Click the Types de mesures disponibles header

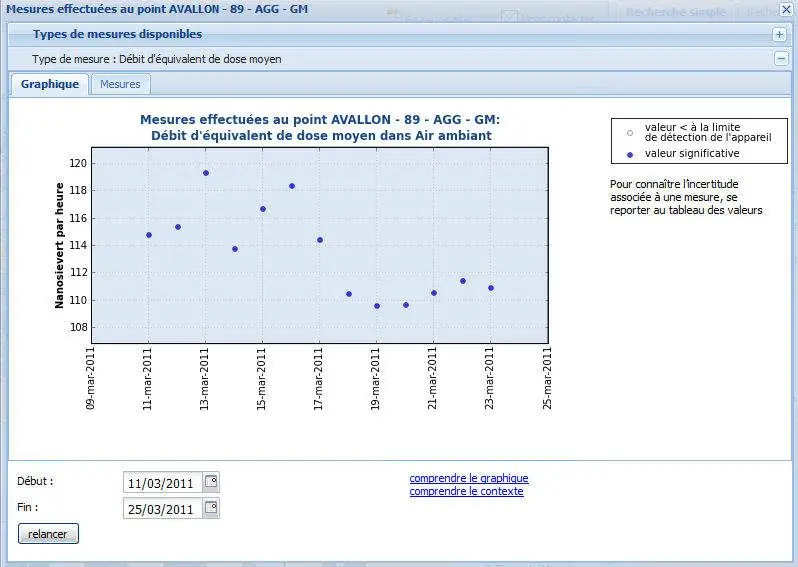(x=118, y=34)
